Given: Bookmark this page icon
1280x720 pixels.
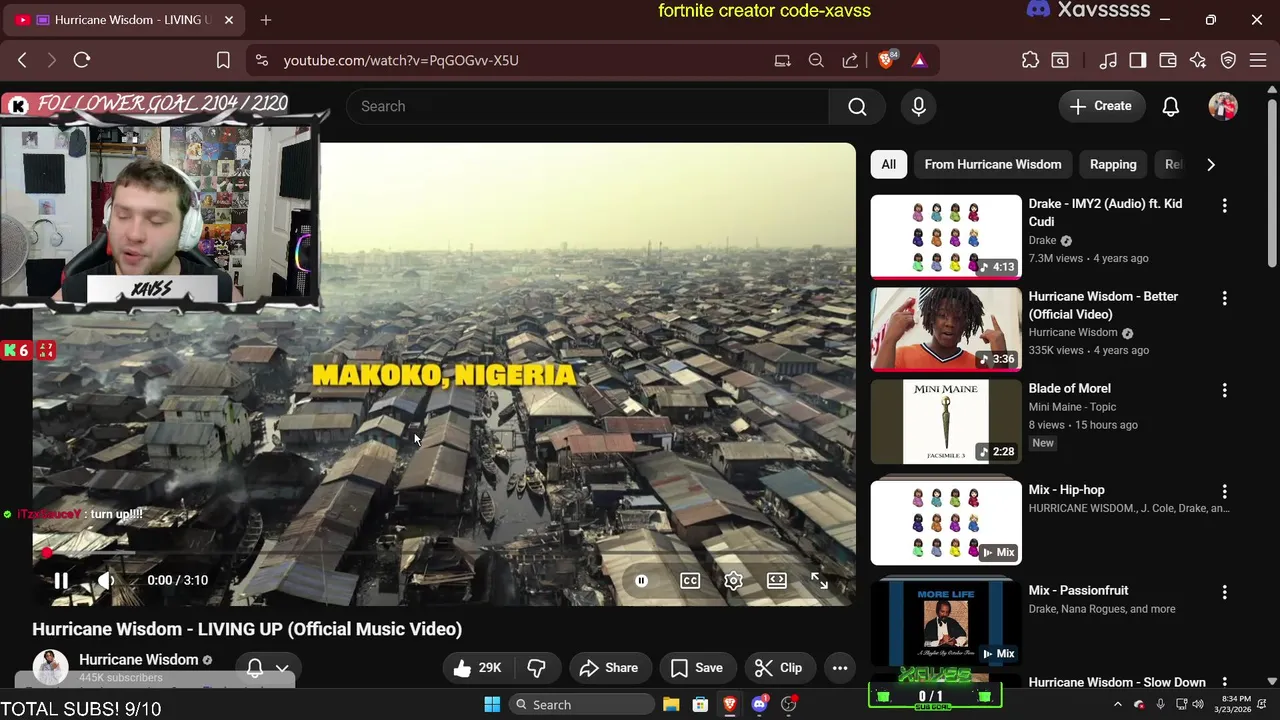Looking at the screenshot, I should [223, 60].
